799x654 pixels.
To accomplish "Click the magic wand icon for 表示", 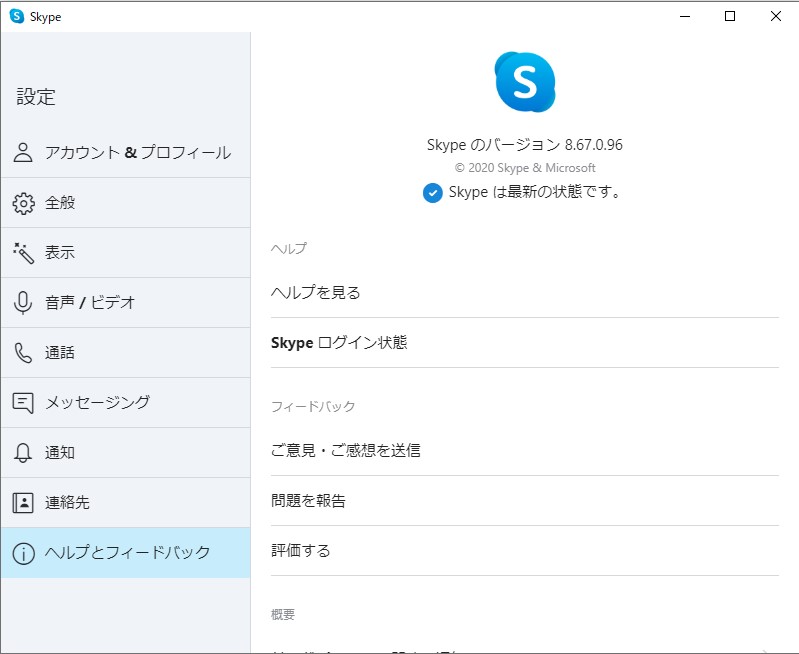I will point(23,253).
